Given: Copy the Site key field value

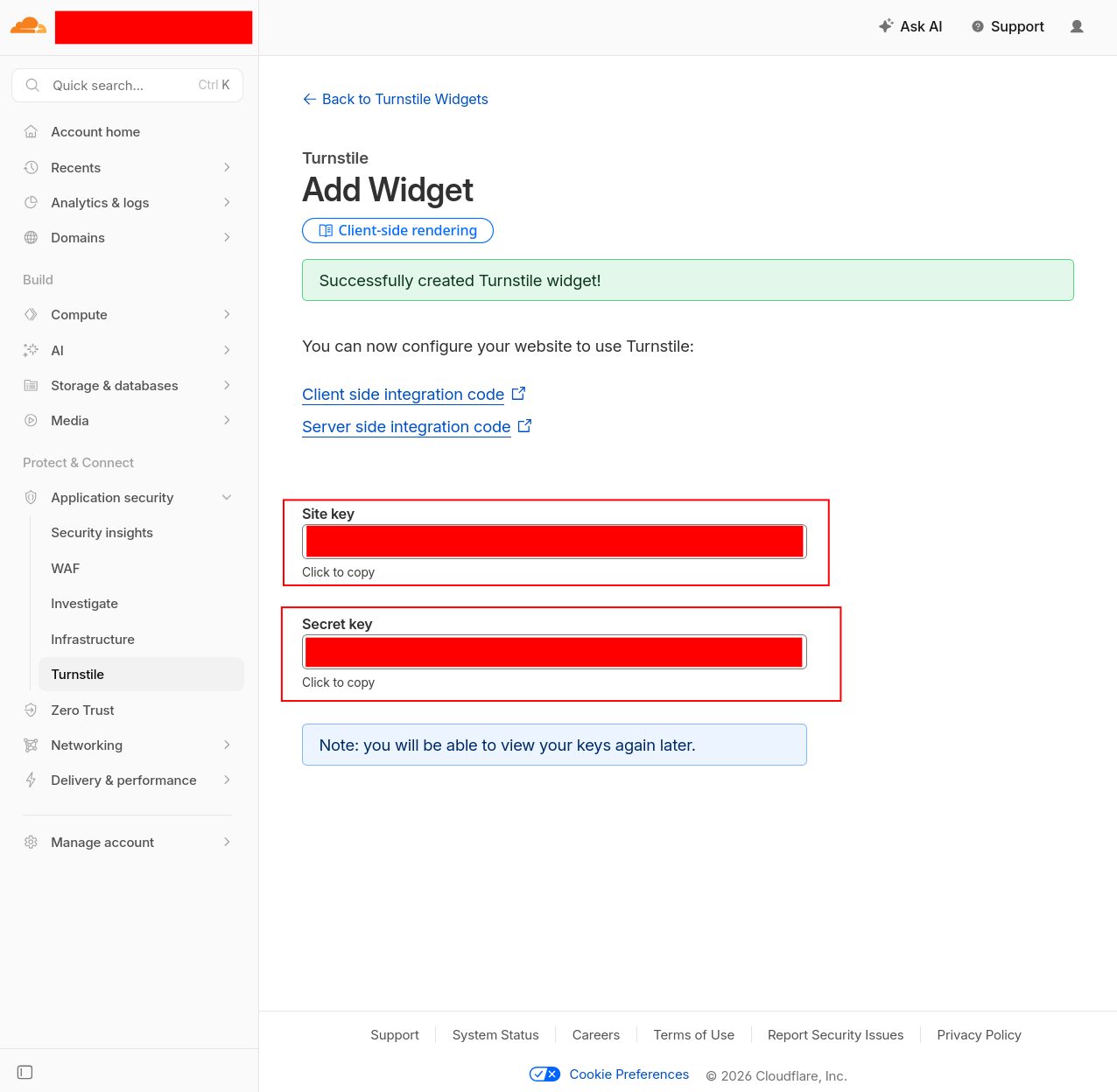Looking at the screenshot, I should 554,542.
